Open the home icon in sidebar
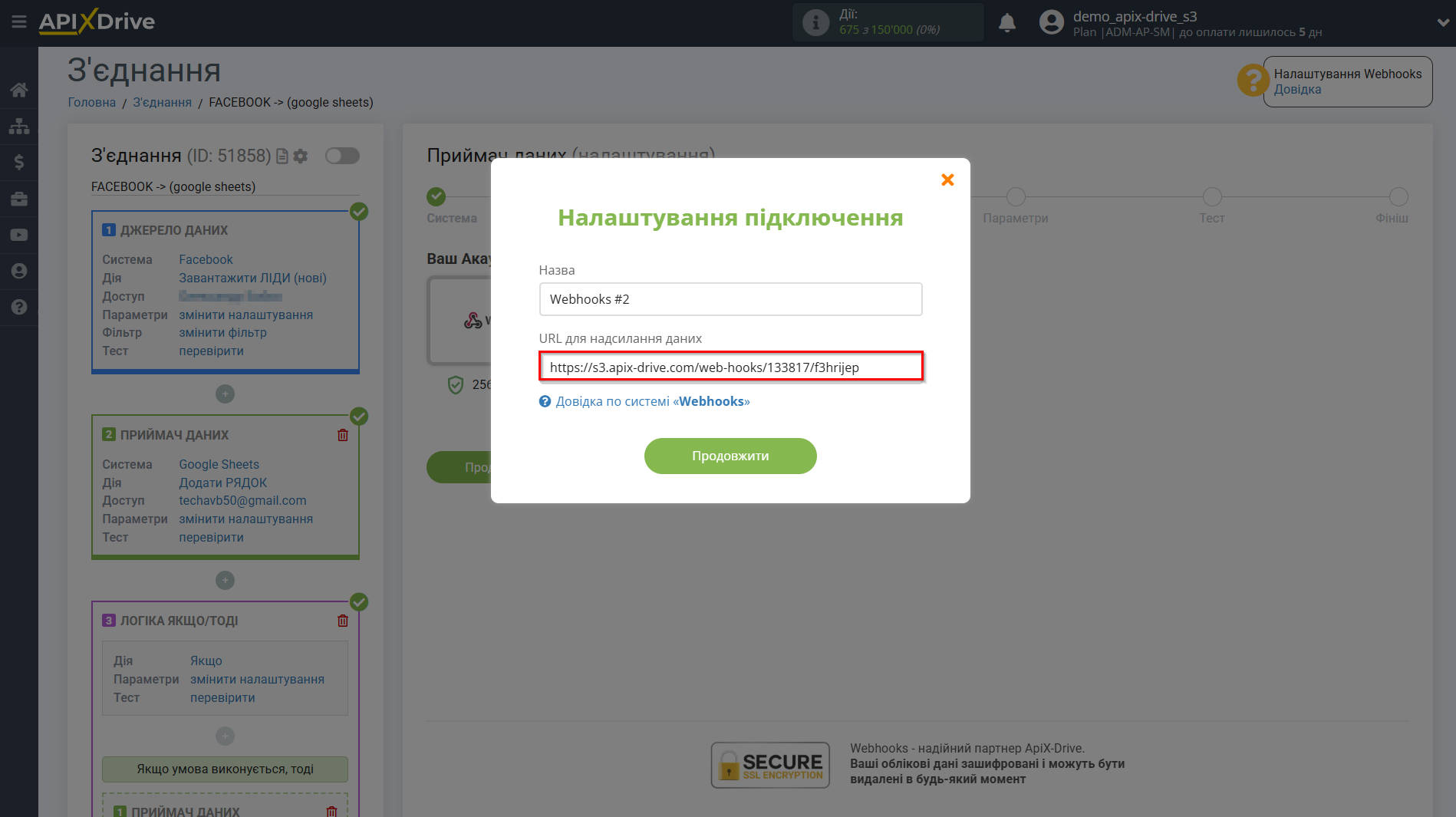This screenshot has width=1456, height=817. click(19, 90)
